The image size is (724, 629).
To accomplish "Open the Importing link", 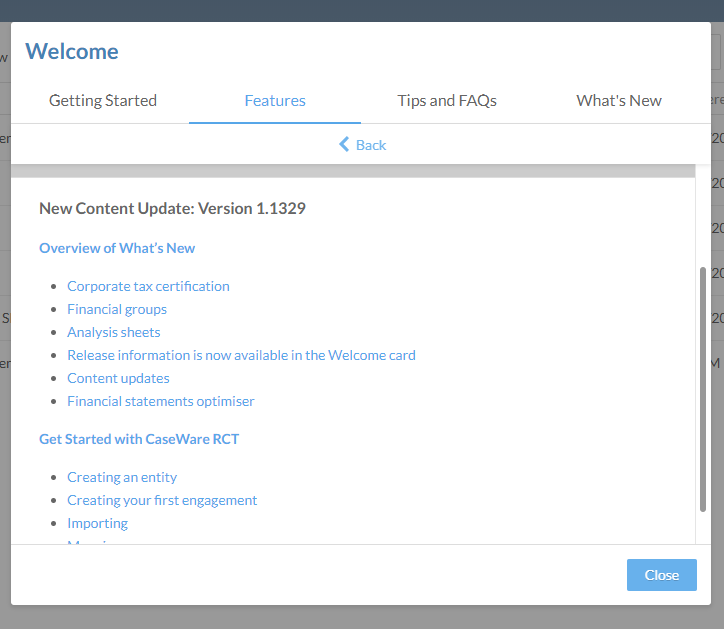I will coord(97,523).
